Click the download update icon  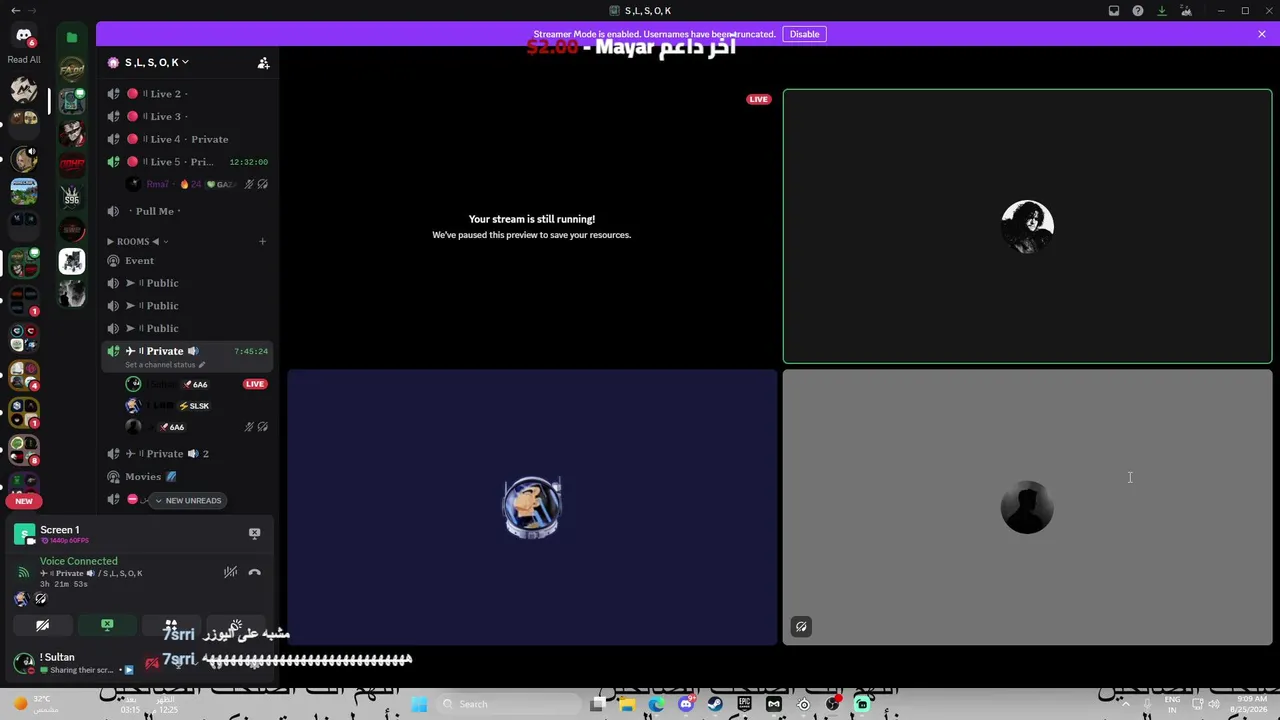click(1161, 11)
